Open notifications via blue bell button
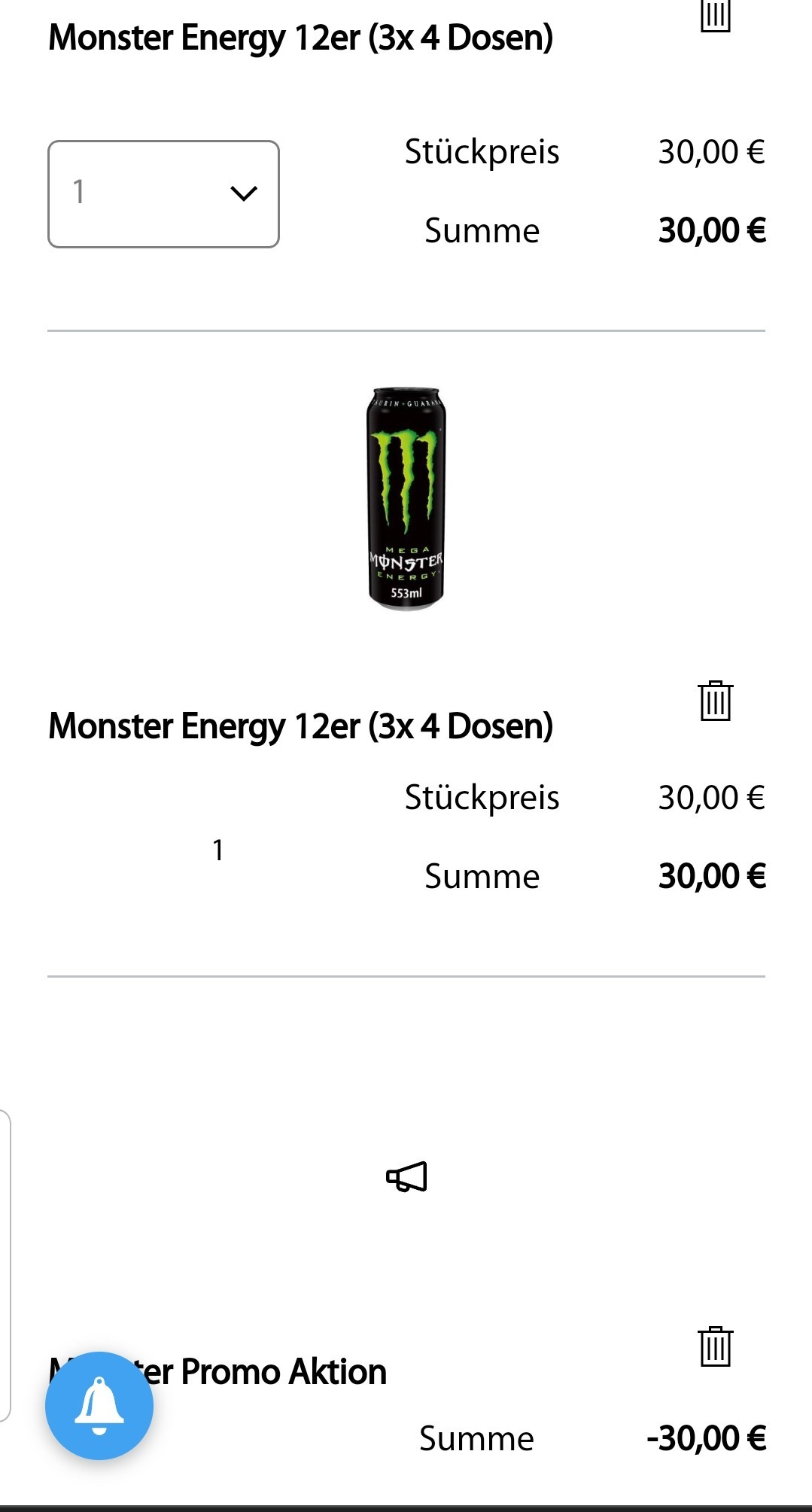The image size is (812, 1512). pos(99,1406)
